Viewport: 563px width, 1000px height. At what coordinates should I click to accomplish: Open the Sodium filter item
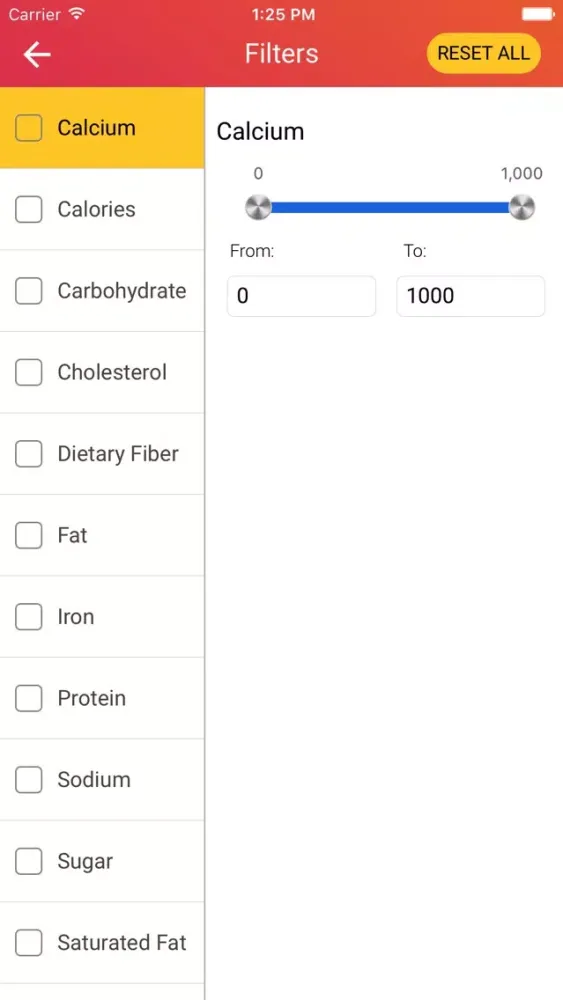tap(102, 779)
